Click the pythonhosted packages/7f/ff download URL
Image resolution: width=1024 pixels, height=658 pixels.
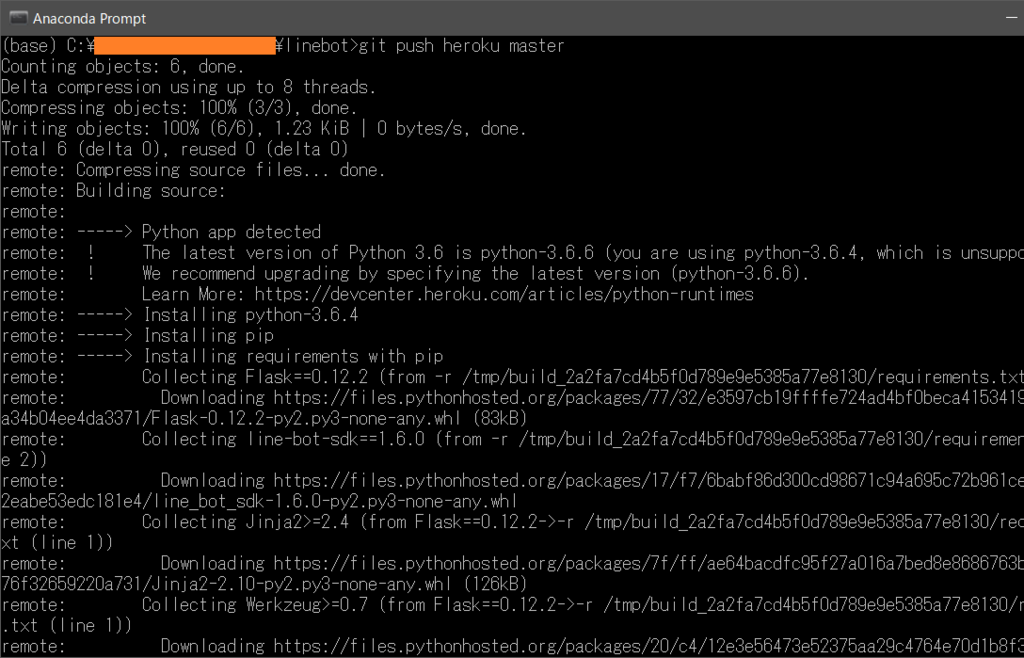click(x=648, y=564)
